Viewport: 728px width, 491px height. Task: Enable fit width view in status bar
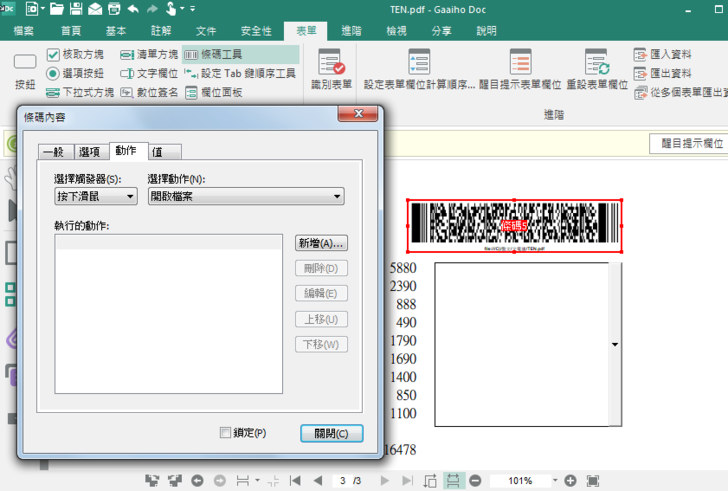pyautogui.click(x=453, y=480)
